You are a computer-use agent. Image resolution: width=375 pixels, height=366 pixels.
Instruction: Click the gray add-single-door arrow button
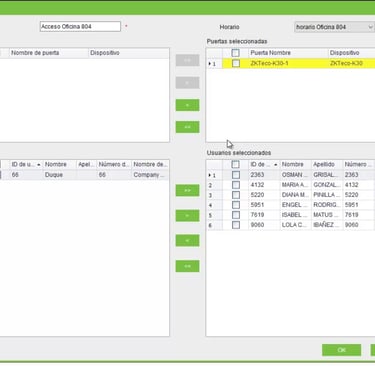tap(187, 83)
